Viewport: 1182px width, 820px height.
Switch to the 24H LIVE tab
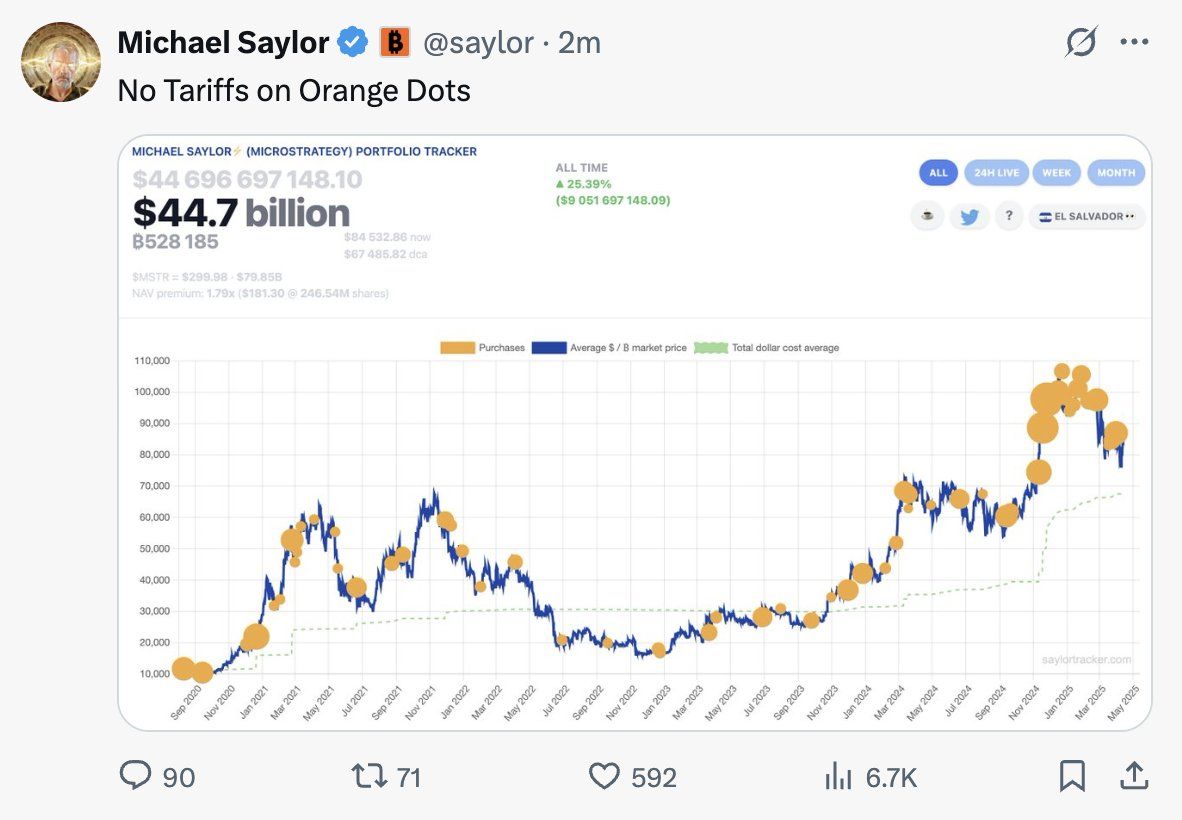point(995,172)
